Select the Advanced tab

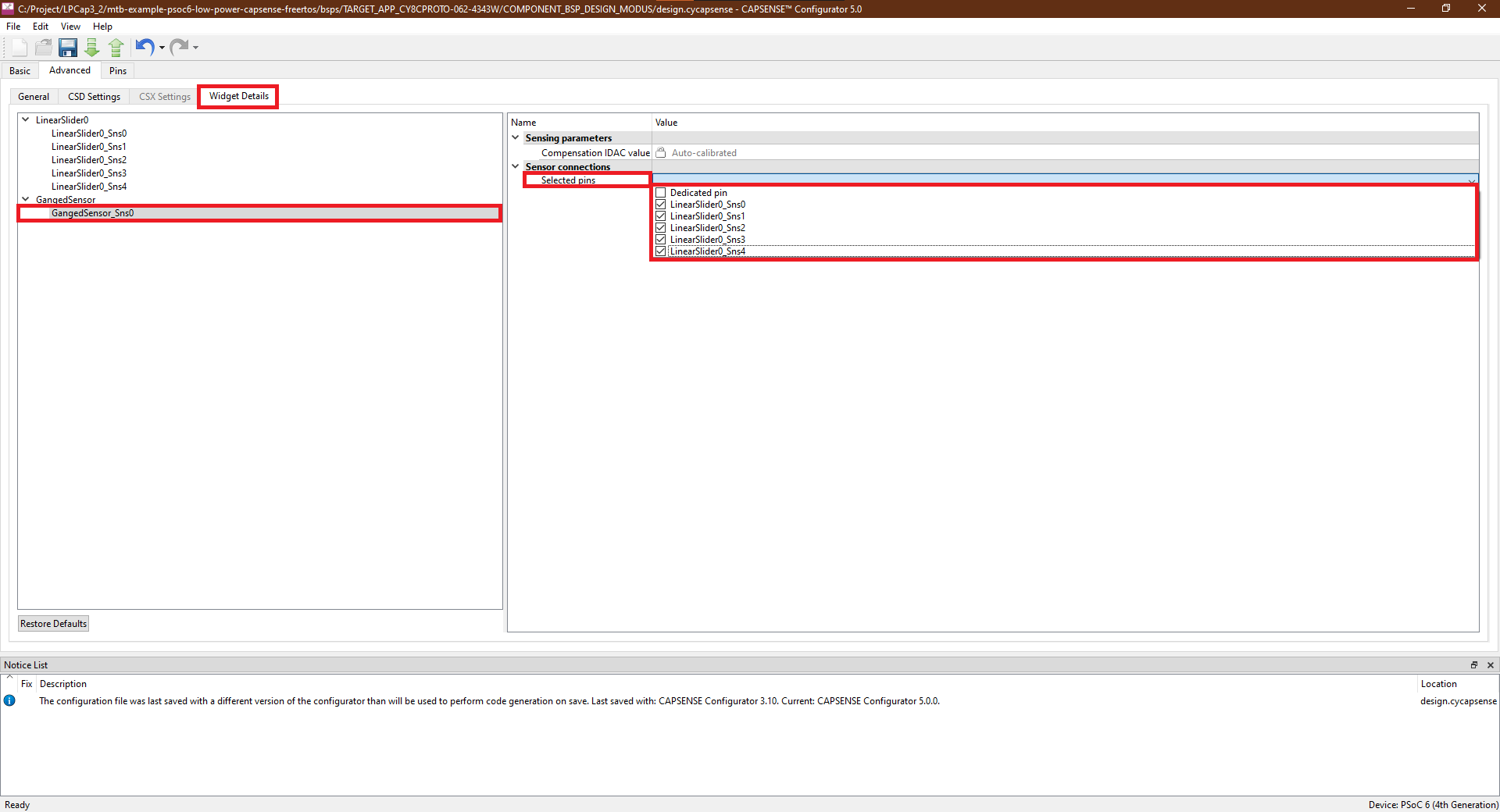(x=70, y=70)
